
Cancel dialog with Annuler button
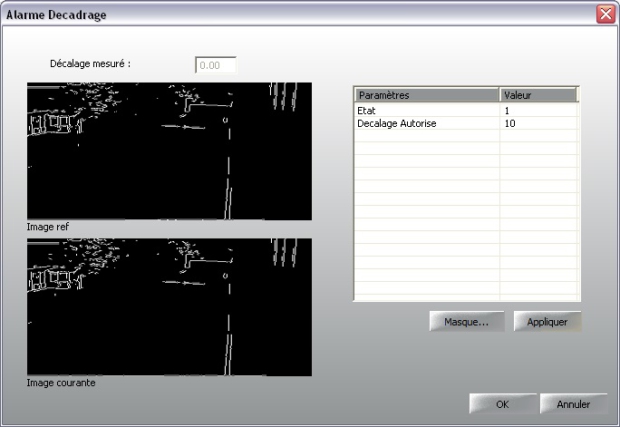[573, 404]
